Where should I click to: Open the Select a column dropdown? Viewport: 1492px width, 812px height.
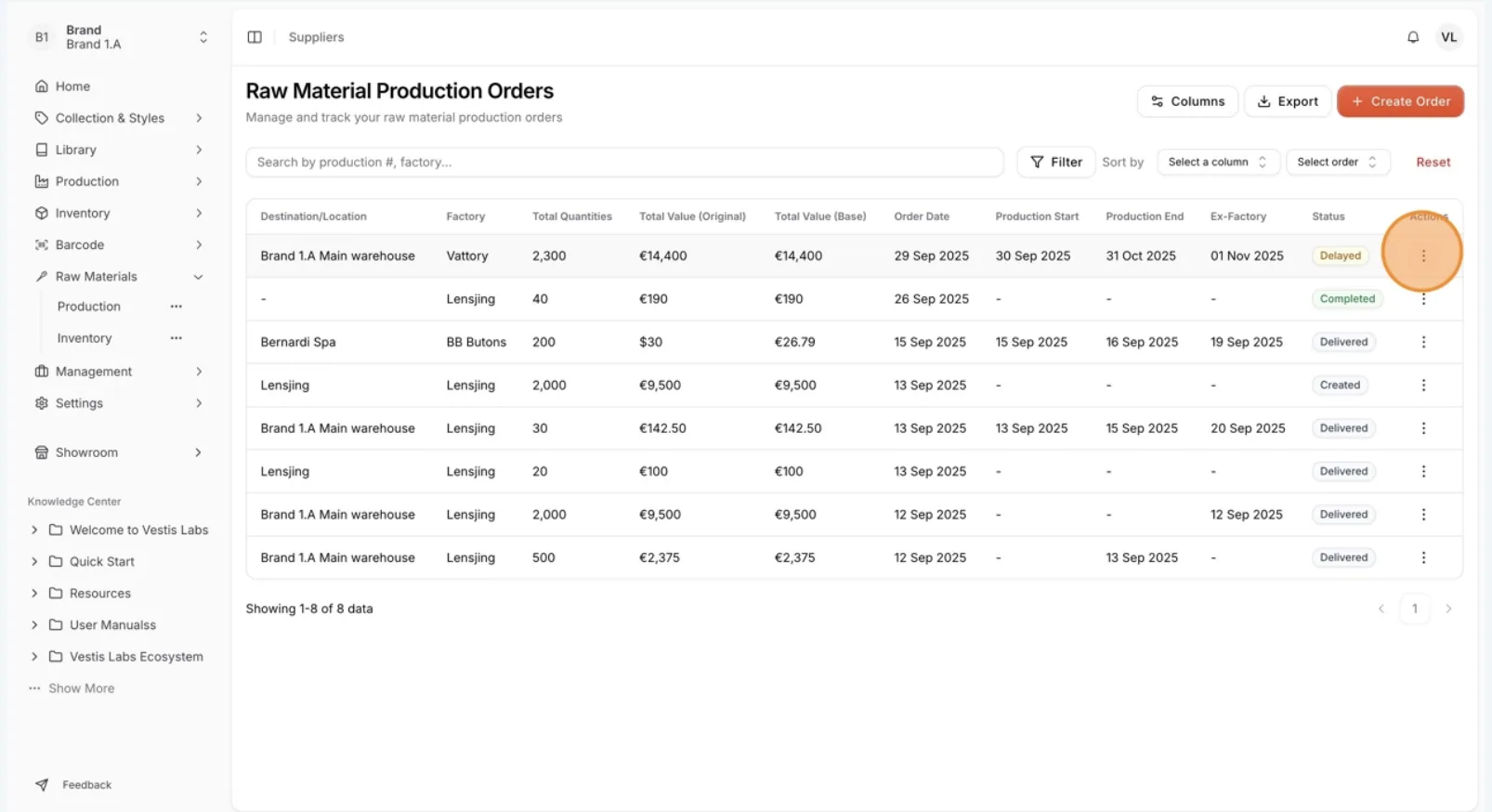(x=1218, y=162)
